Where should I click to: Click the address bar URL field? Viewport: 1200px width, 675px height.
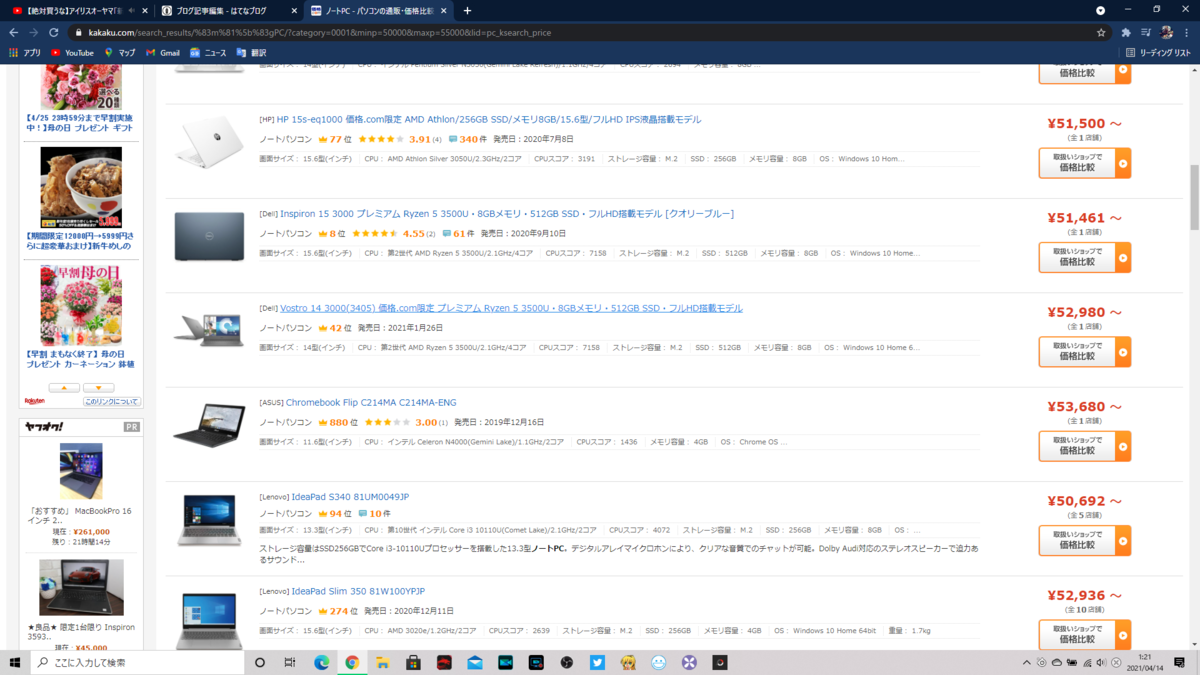pos(580,32)
